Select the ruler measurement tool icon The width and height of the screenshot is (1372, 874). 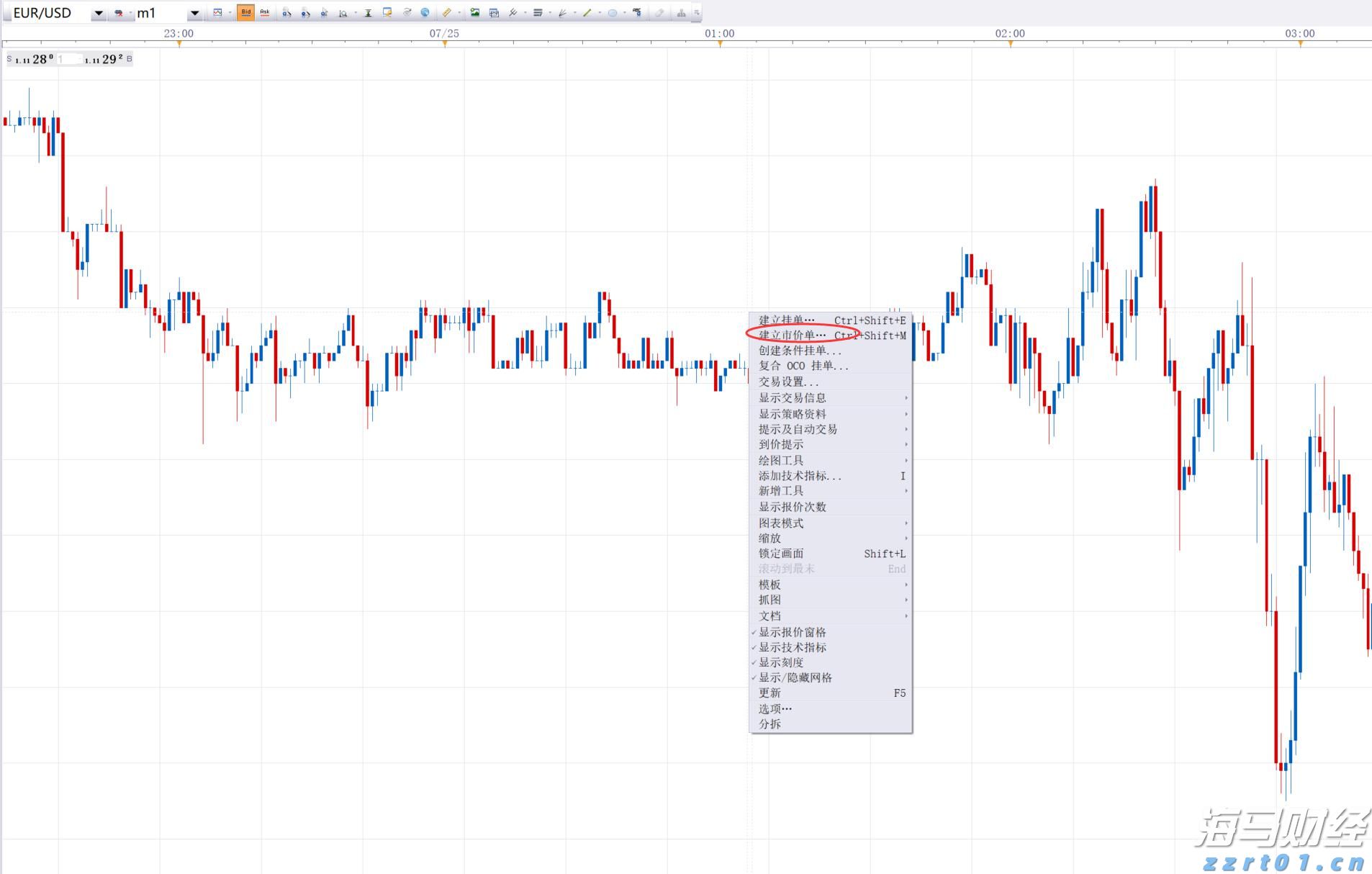[x=447, y=12]
